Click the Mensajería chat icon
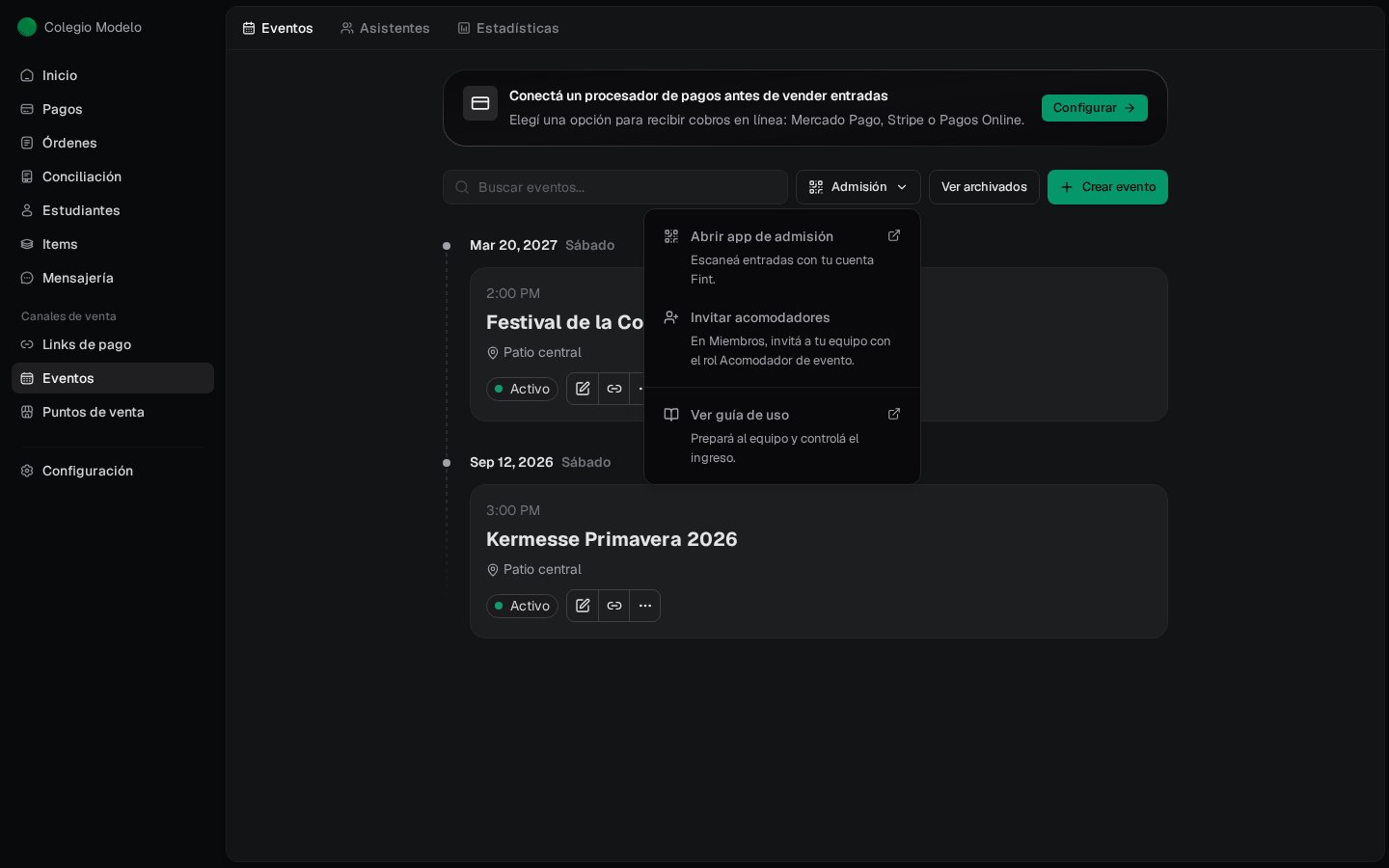The width and height of the screenshot is (1389, 868). pyautogui.click(x=27, y=278)
